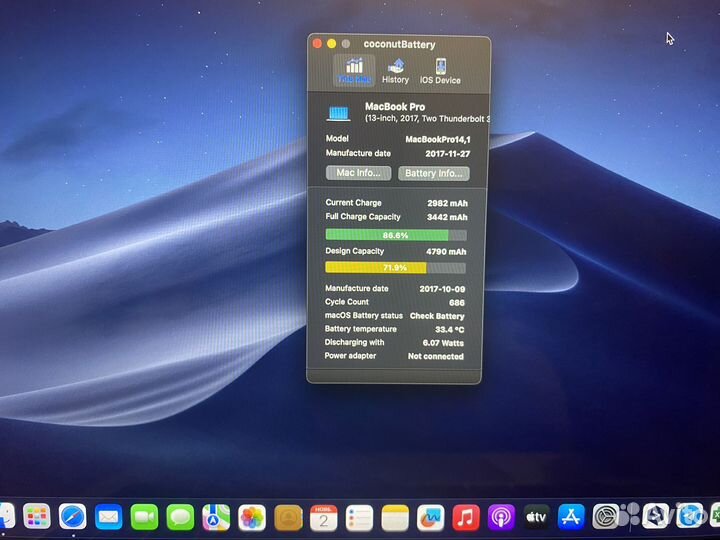Click the MacBook Pro laptop icon
720x540 pixels.
[x=339, y=113]
